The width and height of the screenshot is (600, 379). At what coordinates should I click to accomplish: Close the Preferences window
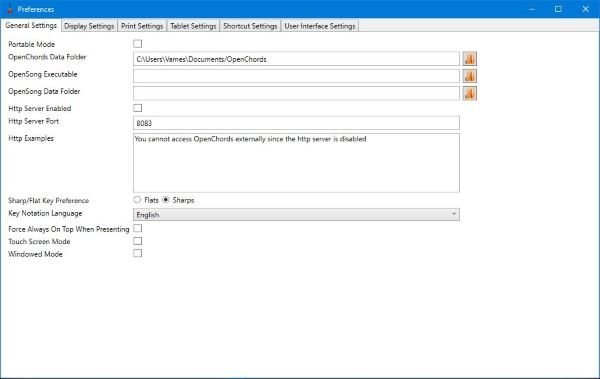pos(585,9)
